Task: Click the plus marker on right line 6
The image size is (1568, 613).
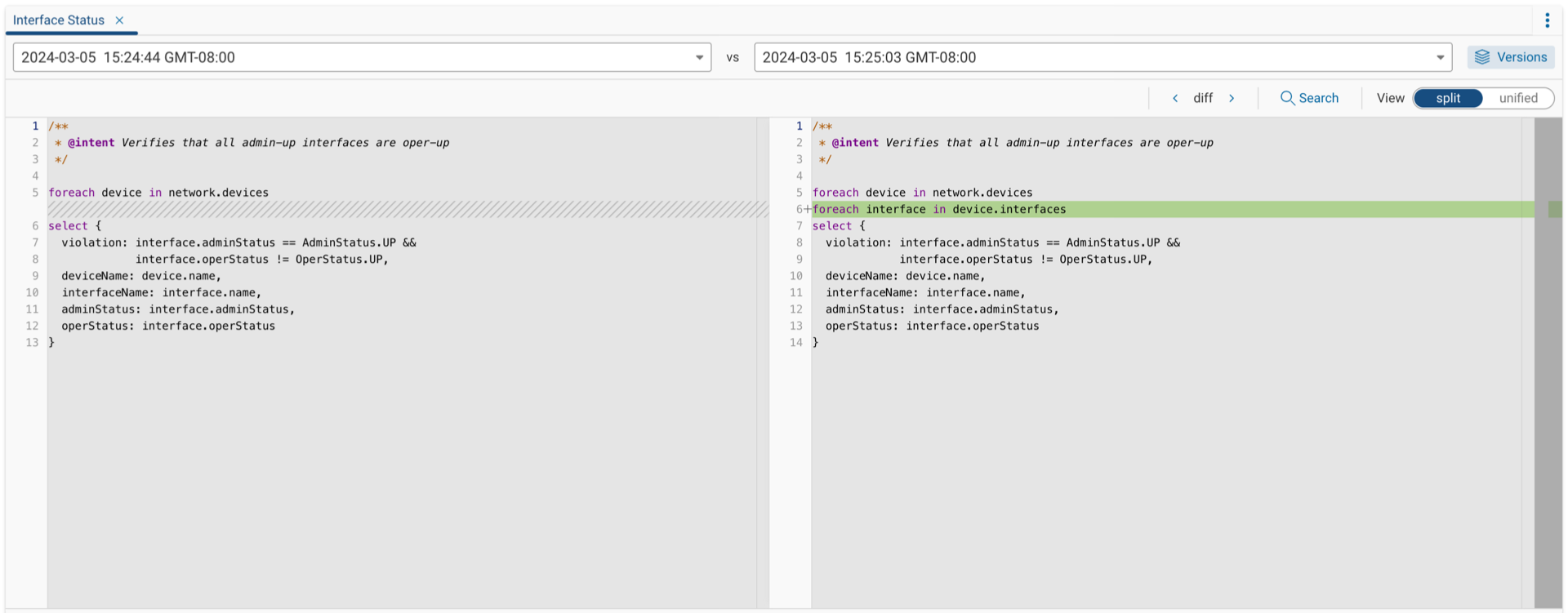Action: point(808,209)
